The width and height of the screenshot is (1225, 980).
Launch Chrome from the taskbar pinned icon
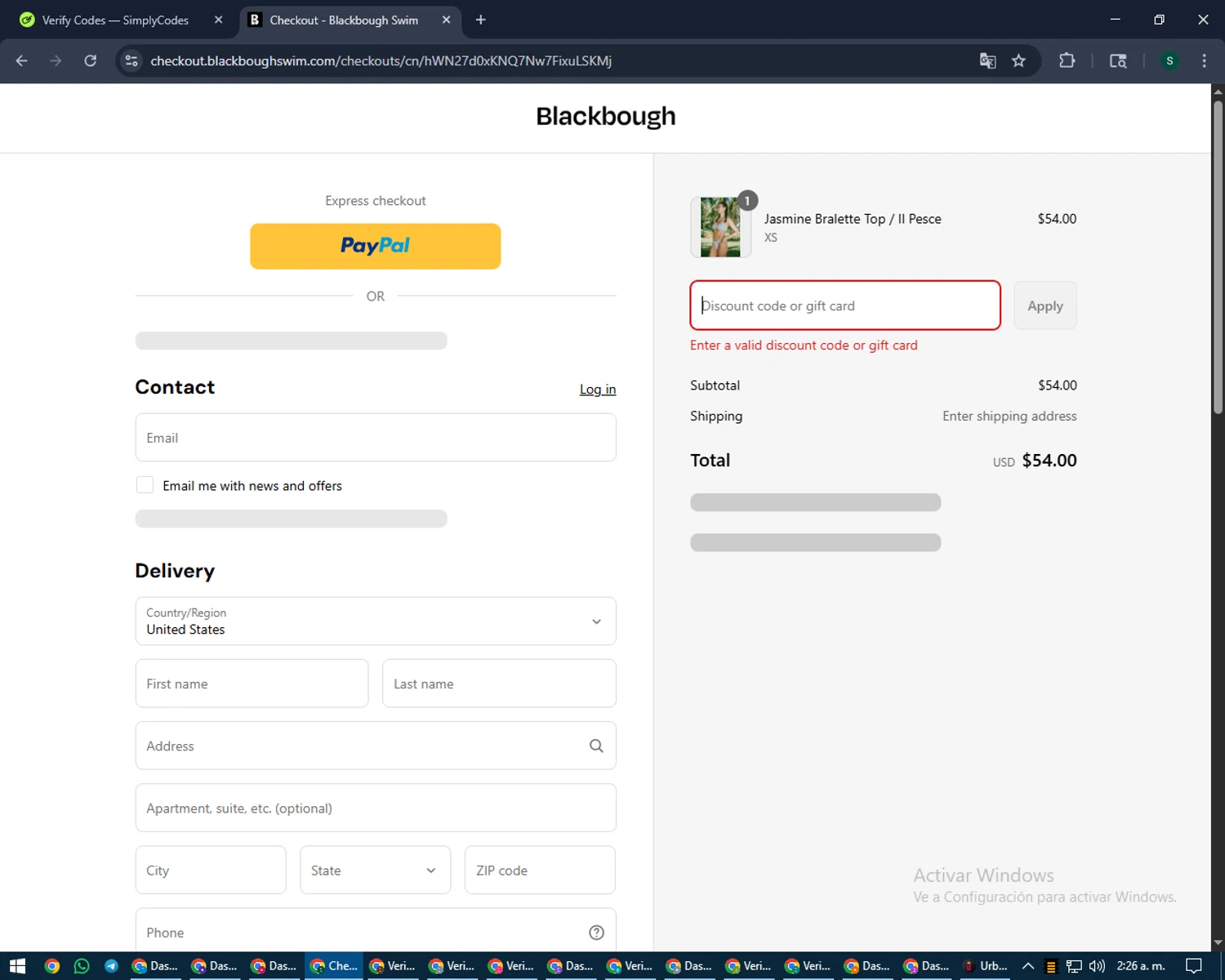(52, 966)
